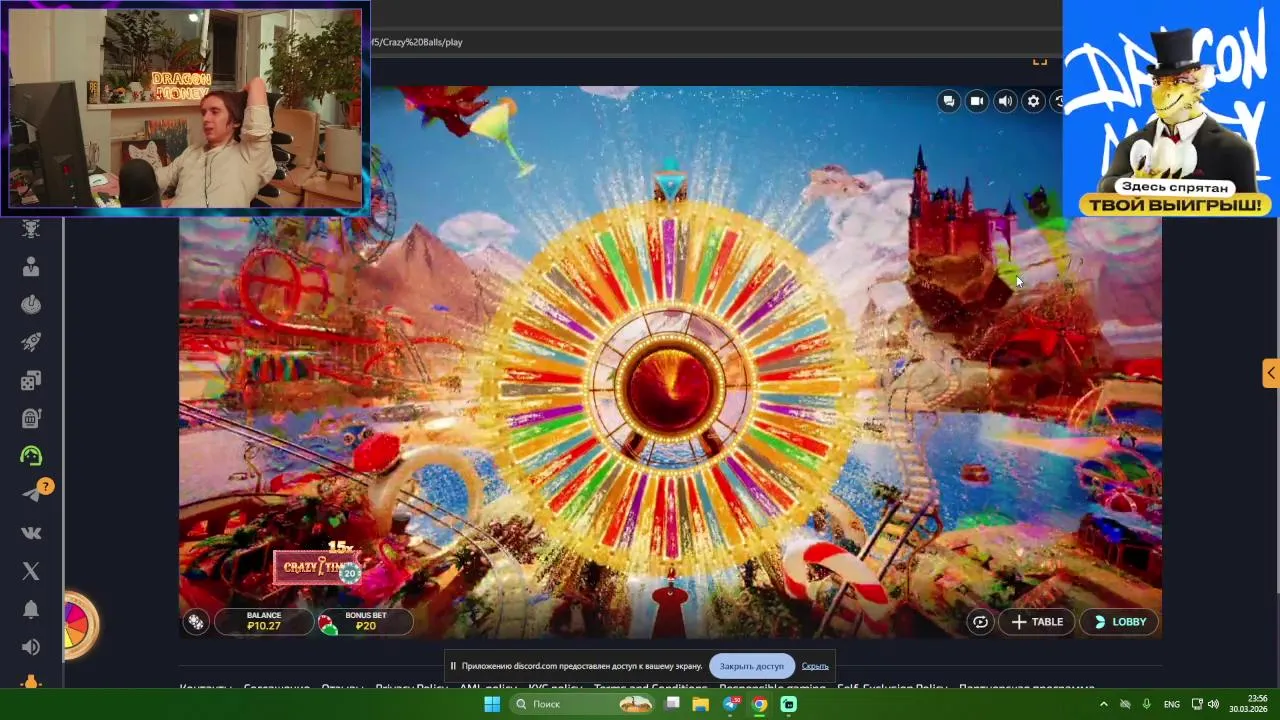Open the round token sidebar icon above the rocket
Image resolution: width=1280 pixels, height=720 pixels.
coord(31,305)
